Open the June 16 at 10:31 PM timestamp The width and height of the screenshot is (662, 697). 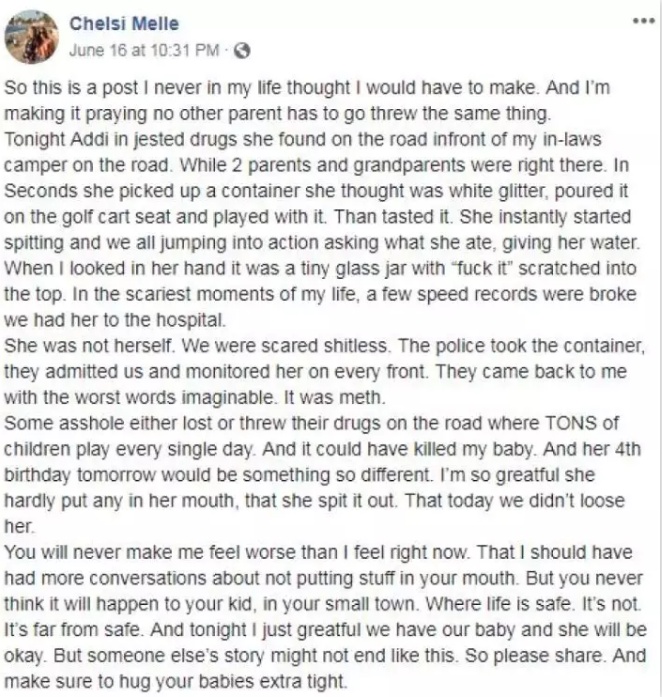click(144, 50)
